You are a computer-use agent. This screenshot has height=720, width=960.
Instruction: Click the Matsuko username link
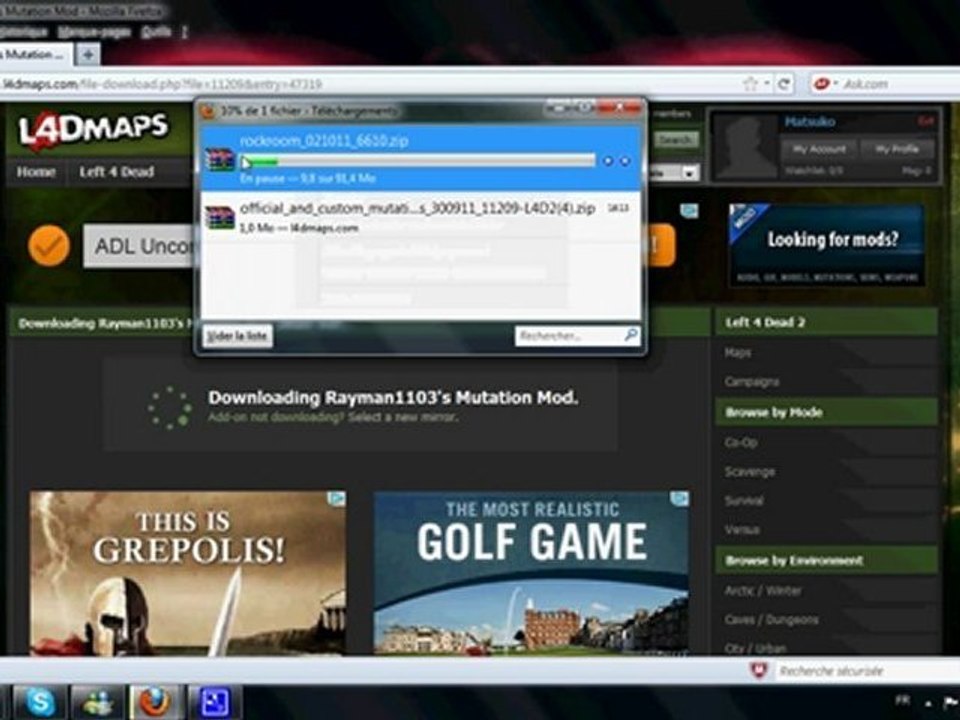(x=809, y=122)
